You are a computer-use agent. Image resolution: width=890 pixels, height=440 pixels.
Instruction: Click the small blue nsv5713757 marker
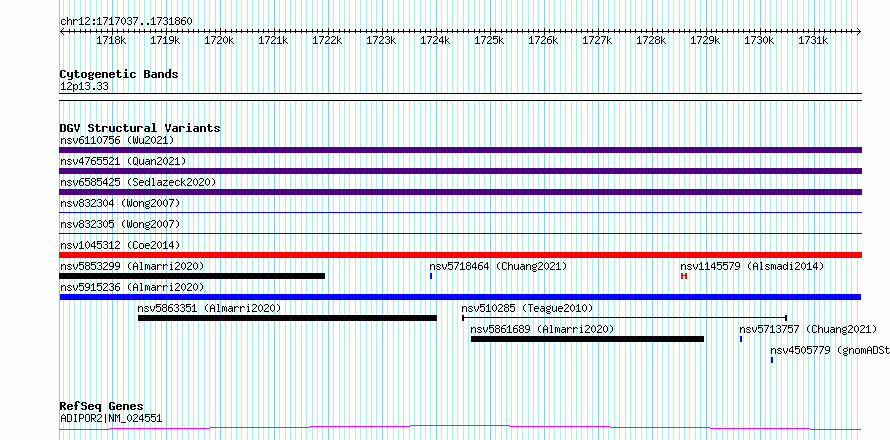[x=741, y=339]
